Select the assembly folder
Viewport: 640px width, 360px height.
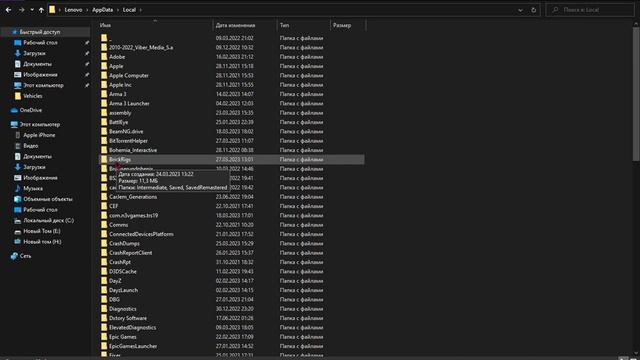[120, 113]
